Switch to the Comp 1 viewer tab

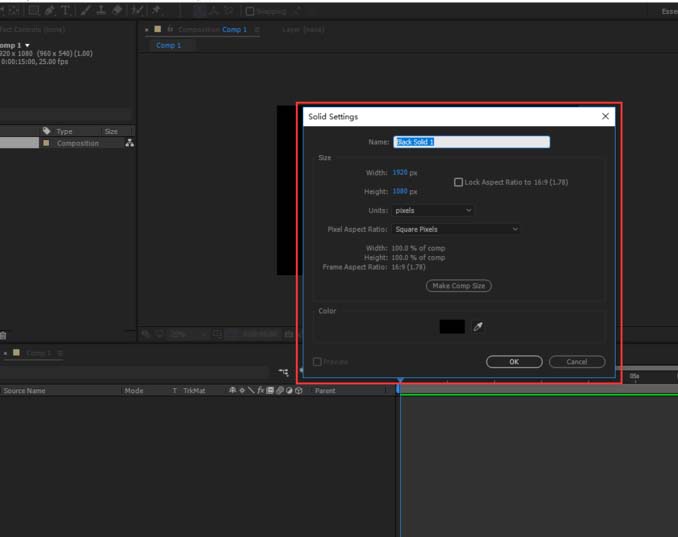point(168,45)
